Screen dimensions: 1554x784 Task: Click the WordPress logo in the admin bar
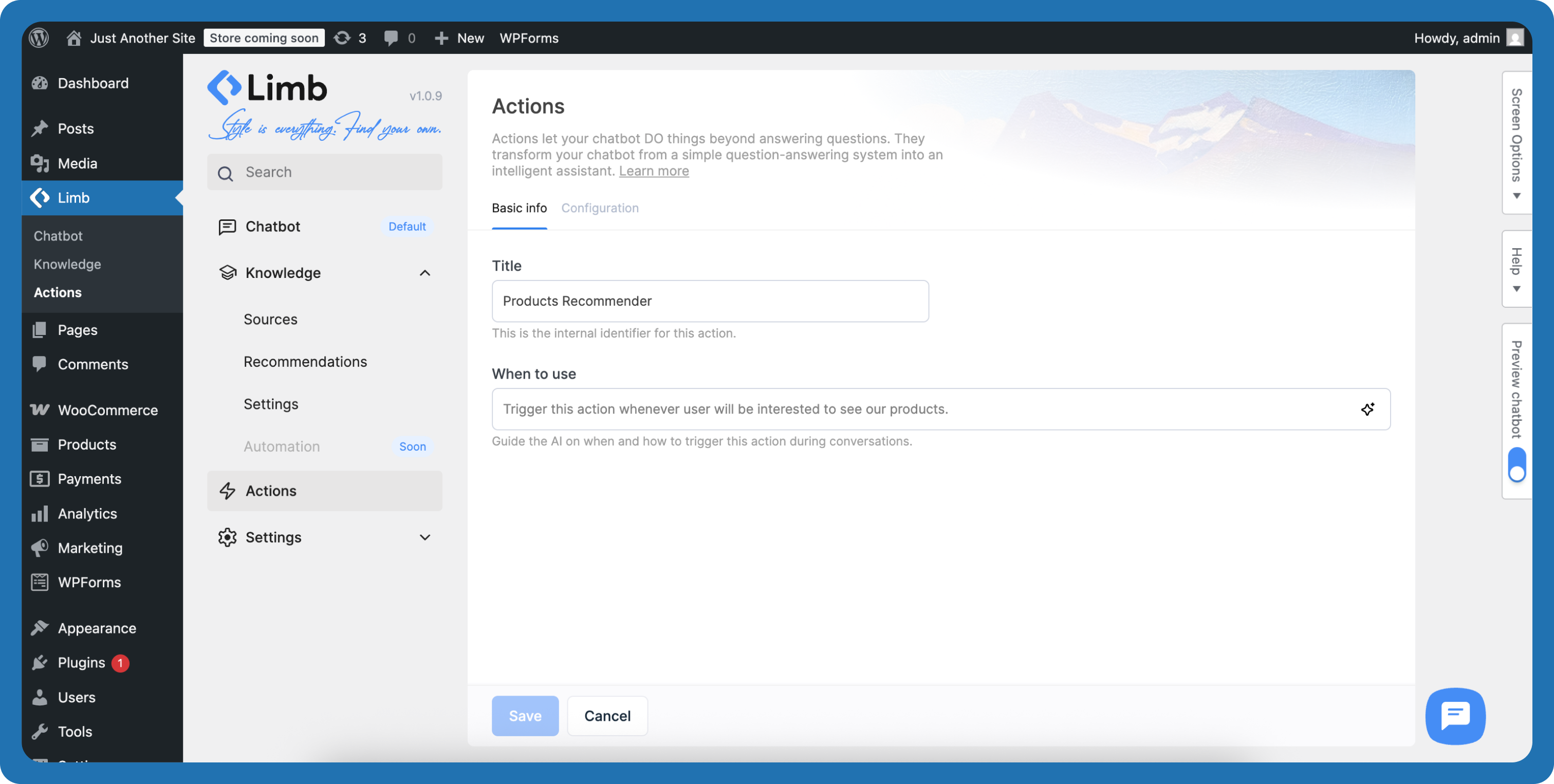pyautogui.click(x=39, y=38)
